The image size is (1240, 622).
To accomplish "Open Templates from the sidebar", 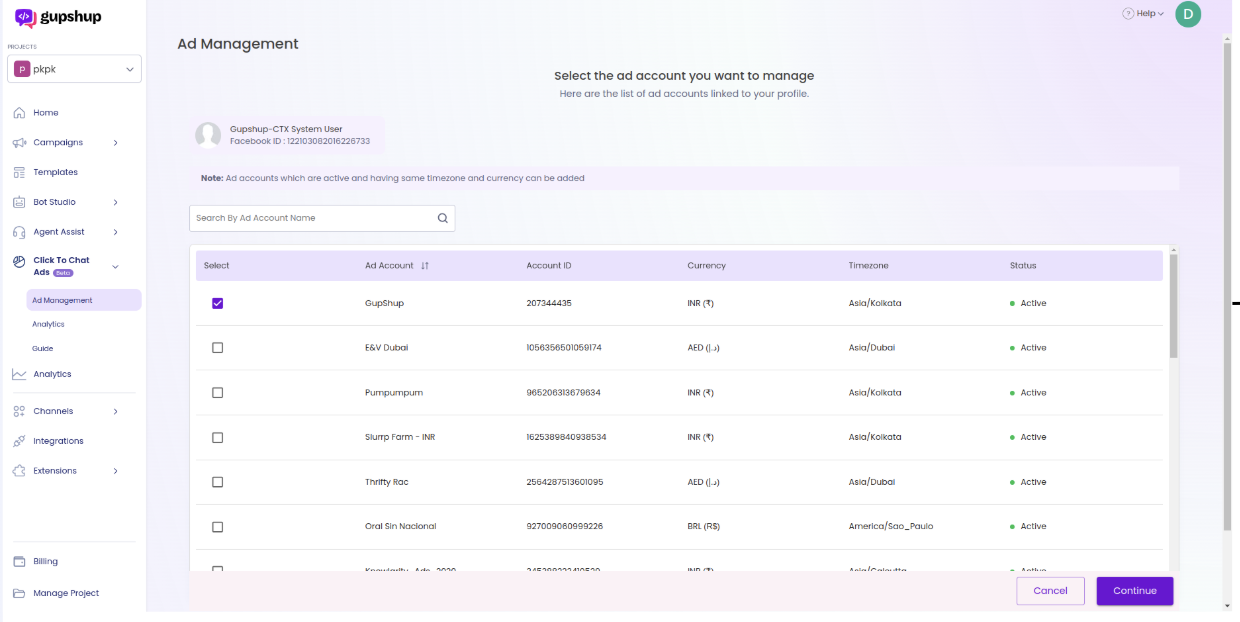I will click(x=55, y=173).
